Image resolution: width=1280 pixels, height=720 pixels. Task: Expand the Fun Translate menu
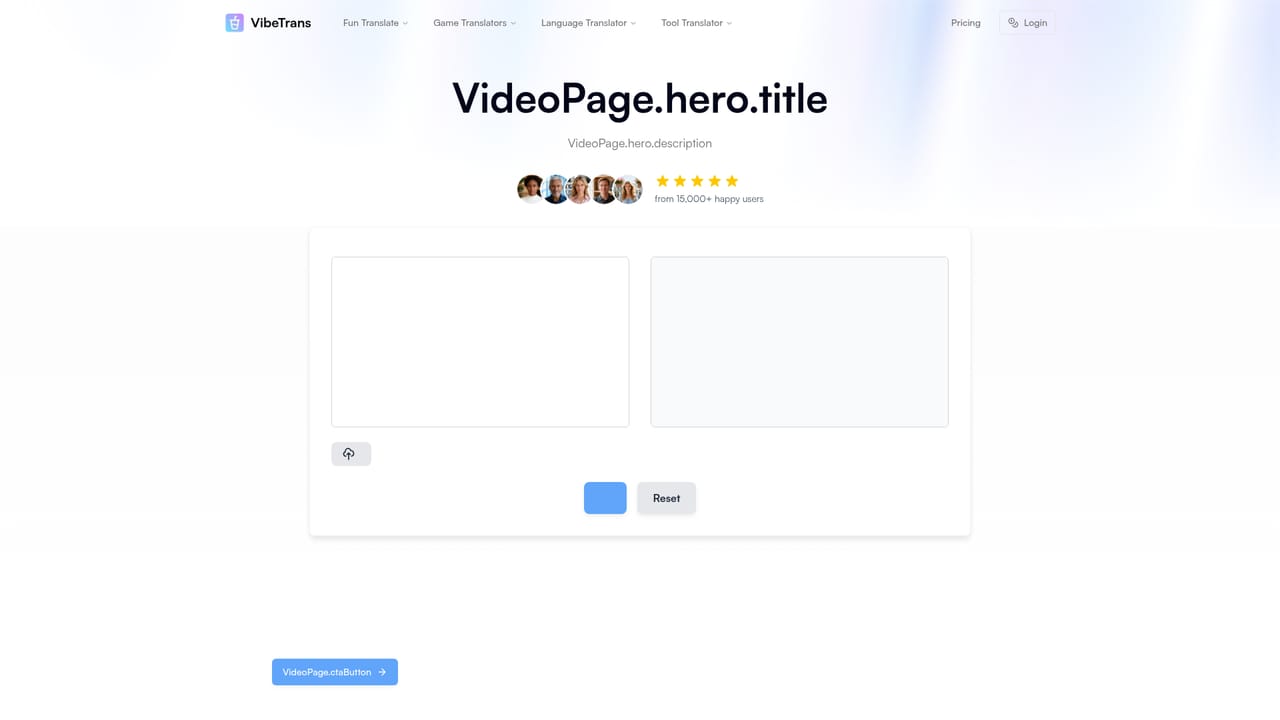tap(375, 23)
